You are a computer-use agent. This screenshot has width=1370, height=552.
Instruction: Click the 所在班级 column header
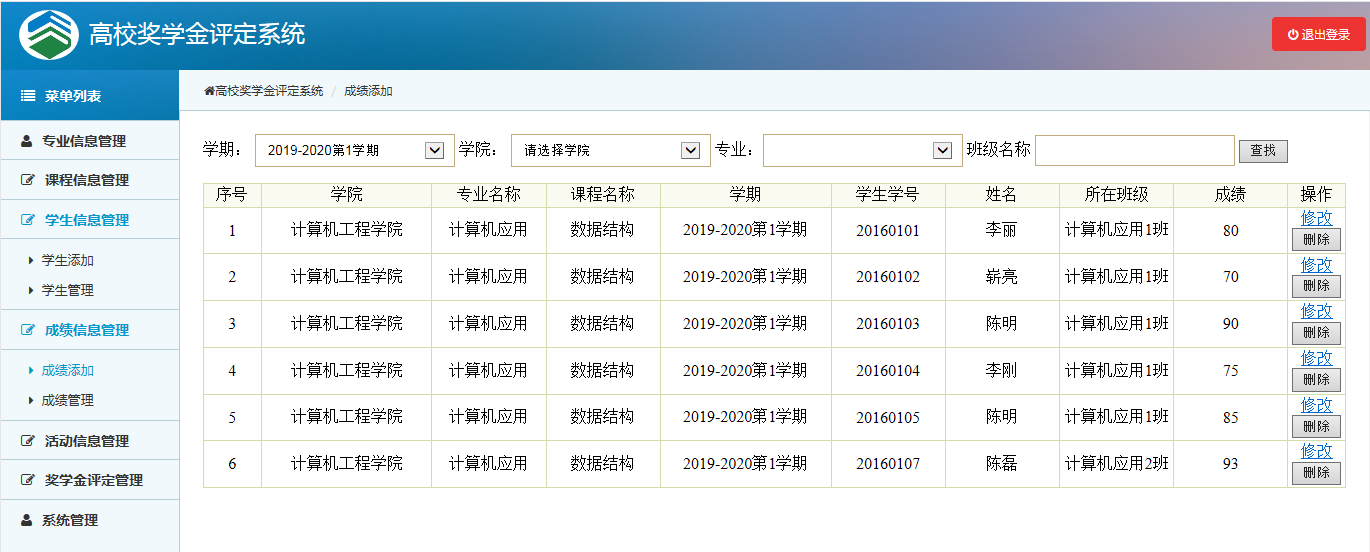1116,194
